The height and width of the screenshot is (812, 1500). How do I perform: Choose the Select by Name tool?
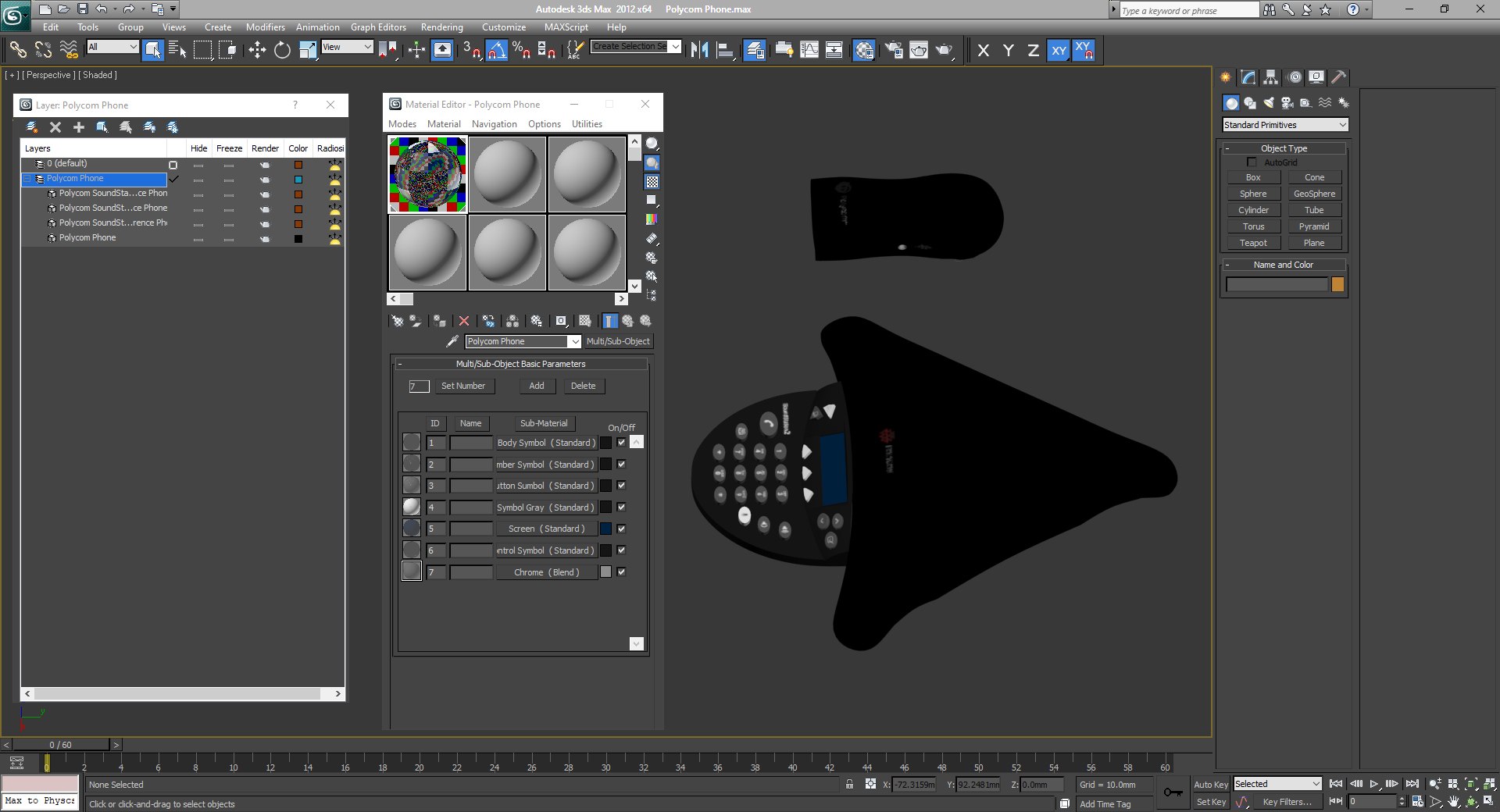pyautogui.click(x=177, y=51)
